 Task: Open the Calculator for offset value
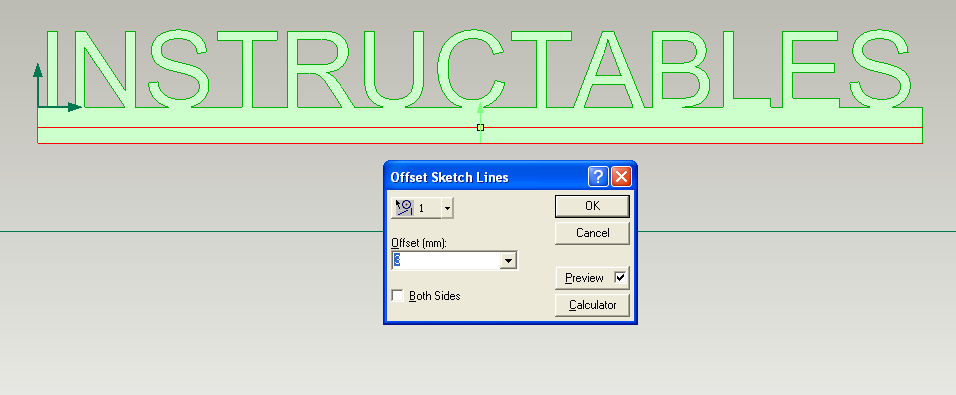tap(592, 305)
